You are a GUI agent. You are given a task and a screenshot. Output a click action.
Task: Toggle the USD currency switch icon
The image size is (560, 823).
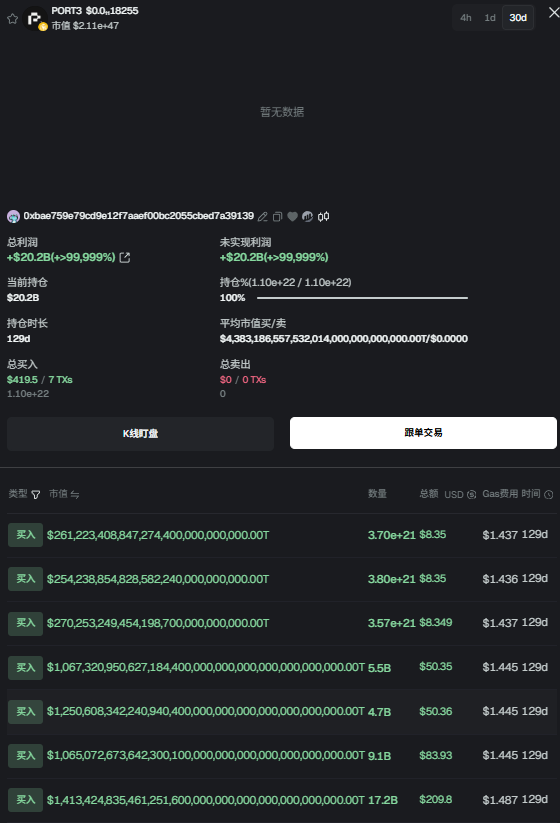click(471, 494)
